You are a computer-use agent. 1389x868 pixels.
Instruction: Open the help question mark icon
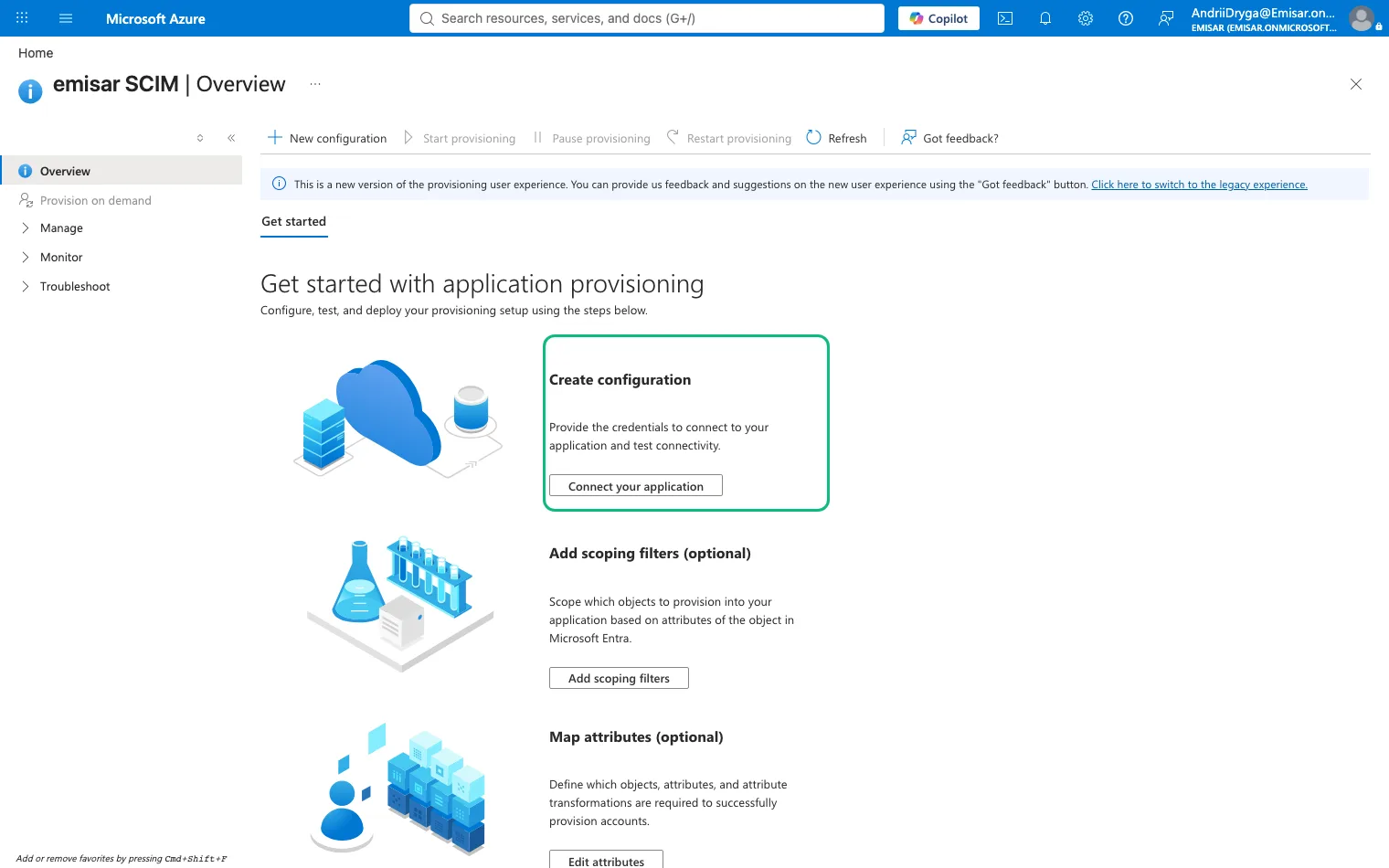(x=1126, y=18)
